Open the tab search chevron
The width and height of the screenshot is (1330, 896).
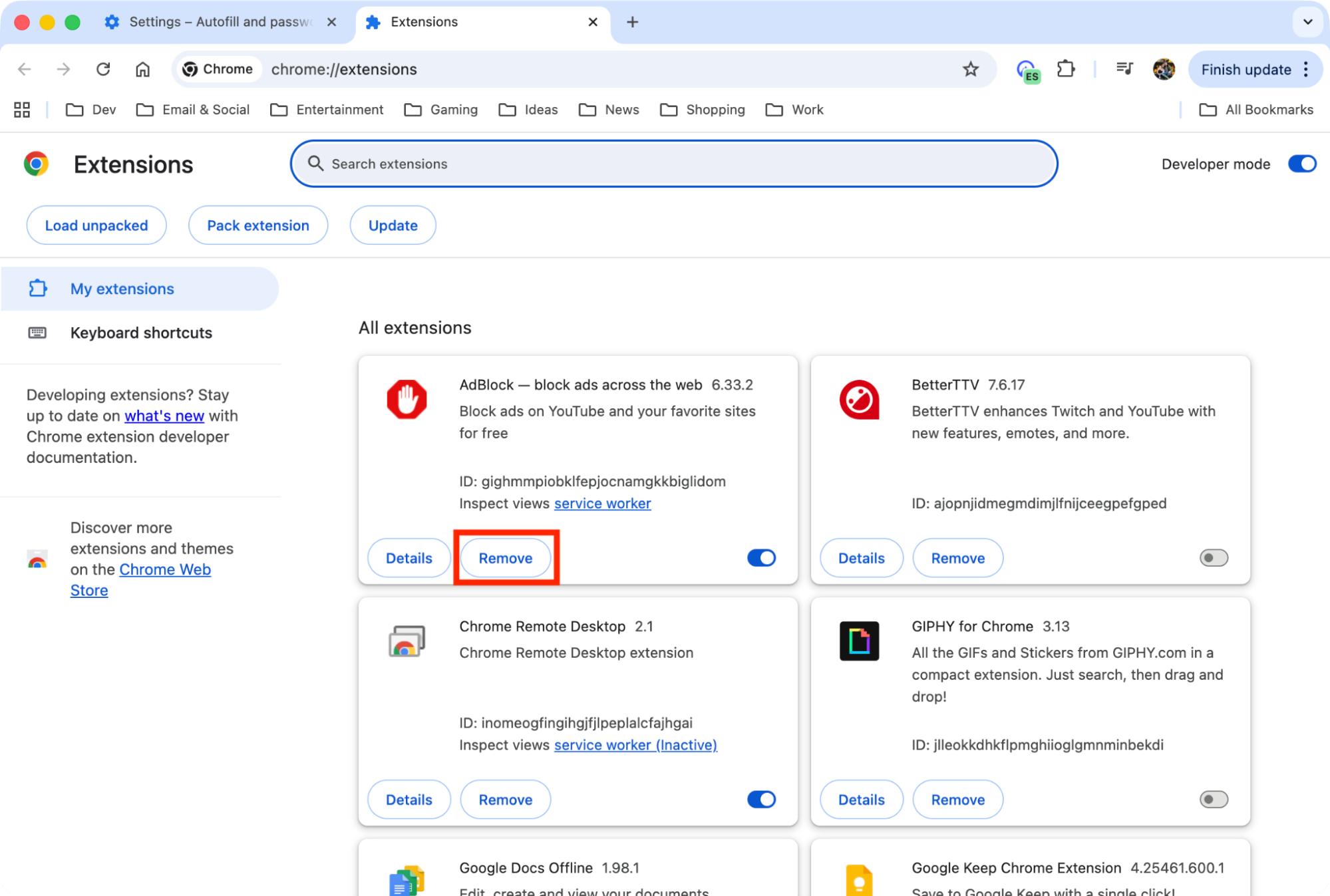[1307, 22]
